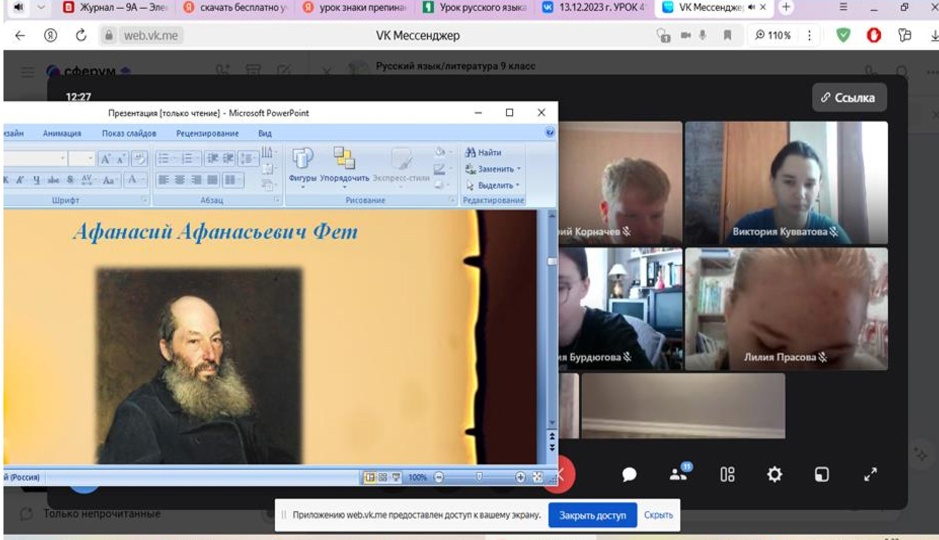939x540 pixels.
Task: Go back in the browser
Action: tap(20, 35)
